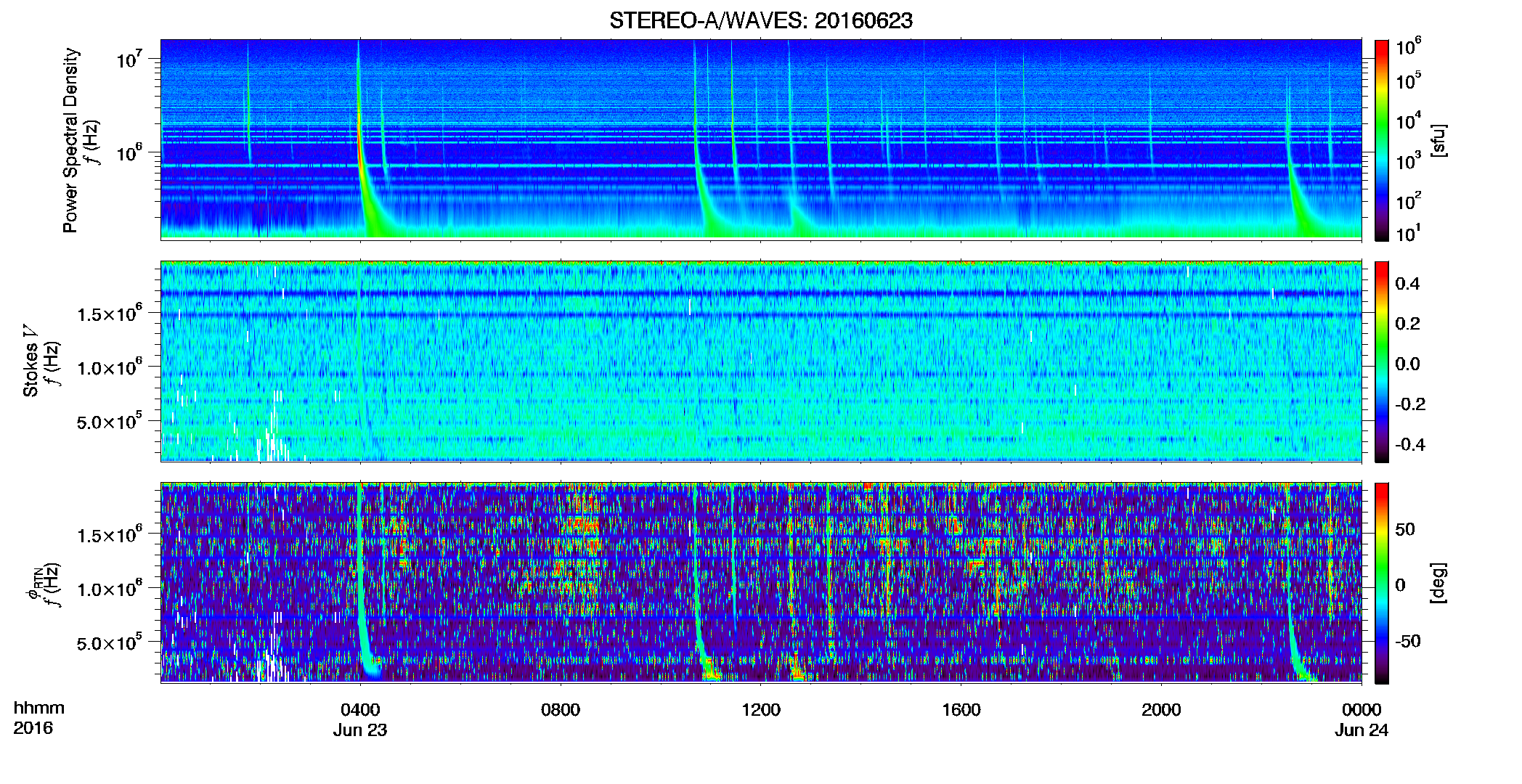Click the plot title "STEREO-A/WAVES: 20160623"
Image resolution: width=1522 pixels, height=784 pixels.
[760, 20]
